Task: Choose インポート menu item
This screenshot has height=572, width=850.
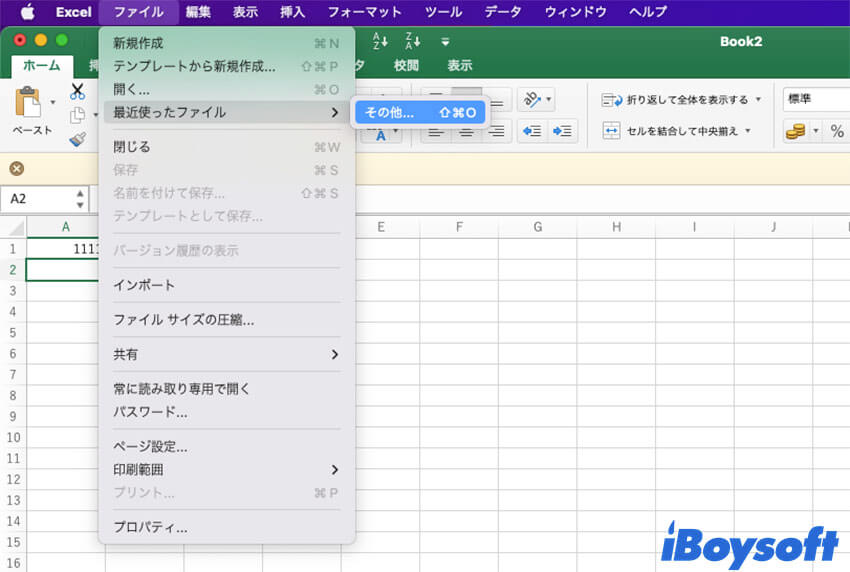Action: [227, 285]
